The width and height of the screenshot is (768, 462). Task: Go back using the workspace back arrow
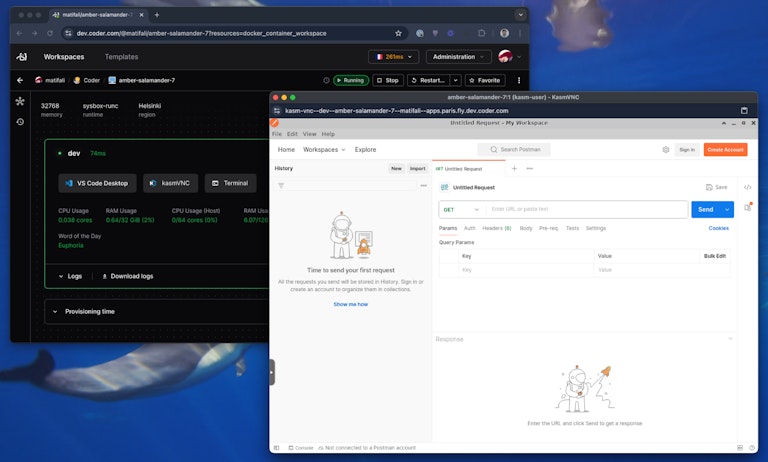(19, 80)
